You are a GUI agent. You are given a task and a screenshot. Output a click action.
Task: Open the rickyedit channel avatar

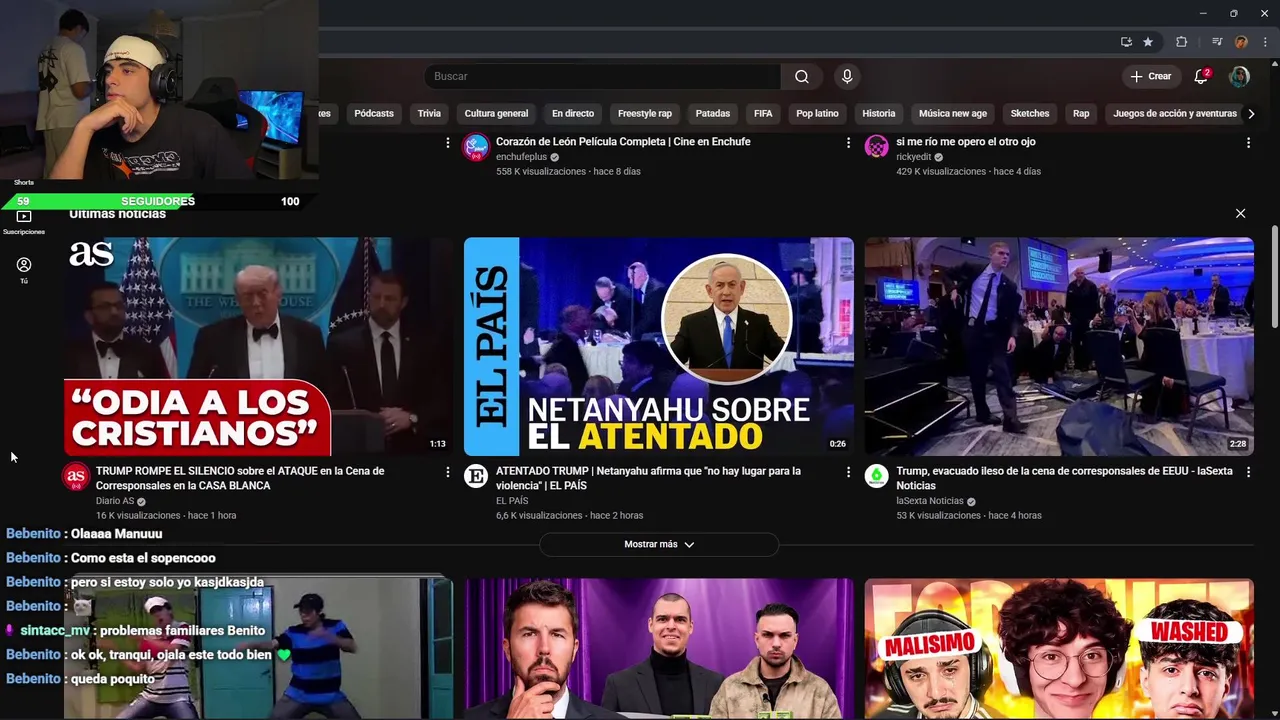tap(876, 147)
